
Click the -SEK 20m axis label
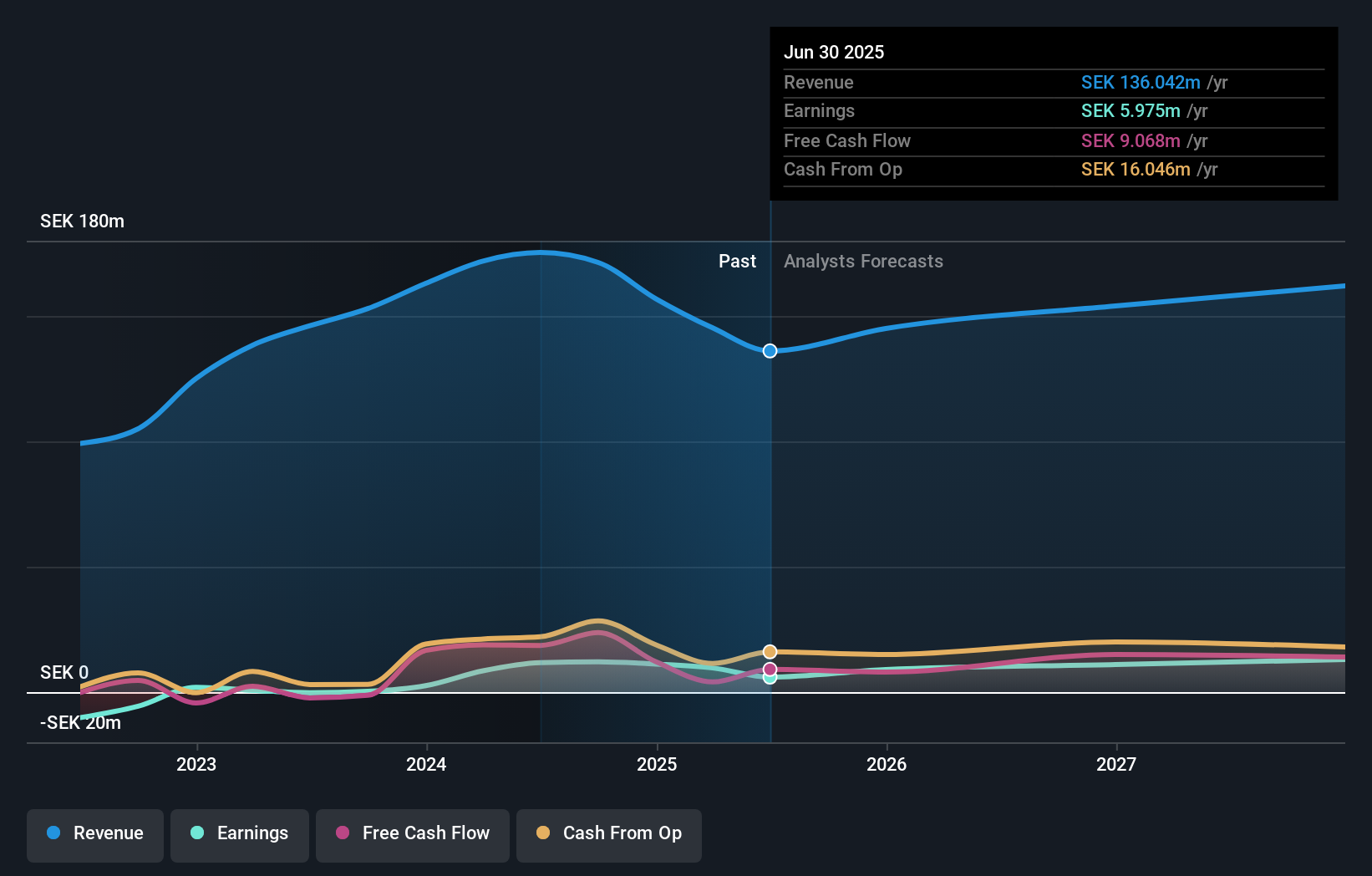[79, 722]
